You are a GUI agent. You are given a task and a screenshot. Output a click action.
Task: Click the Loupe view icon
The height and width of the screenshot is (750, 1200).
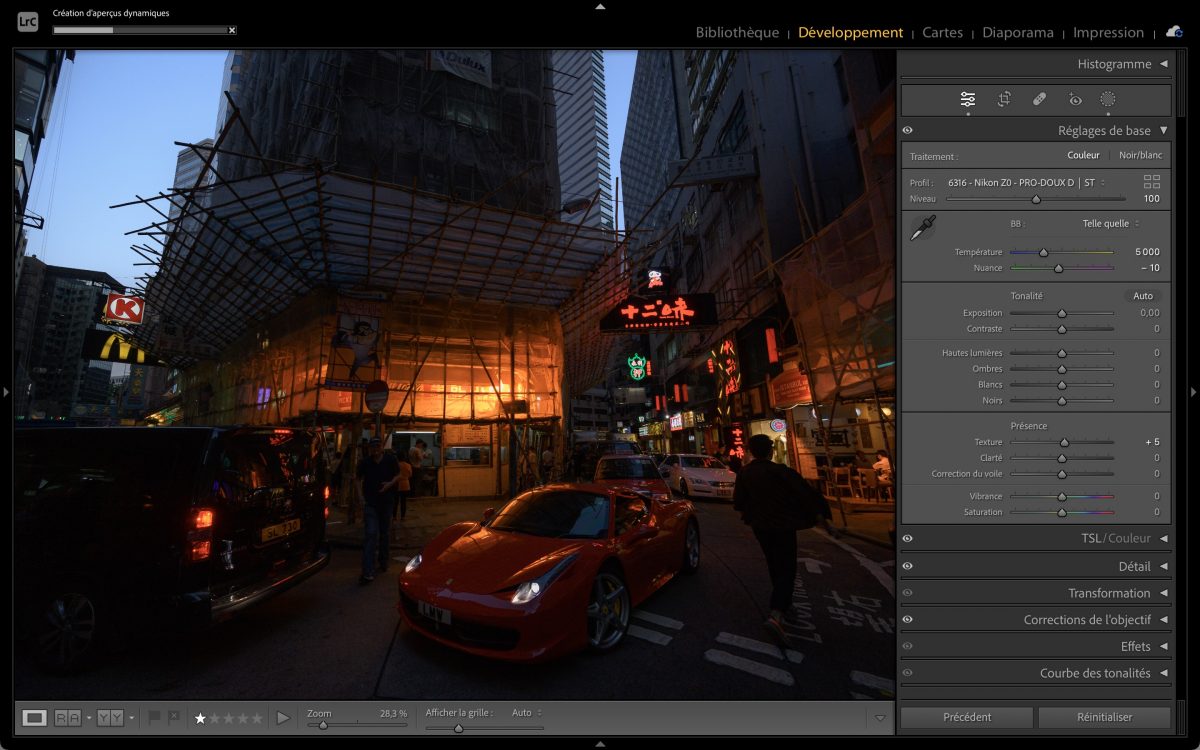(x=35, y=717)
